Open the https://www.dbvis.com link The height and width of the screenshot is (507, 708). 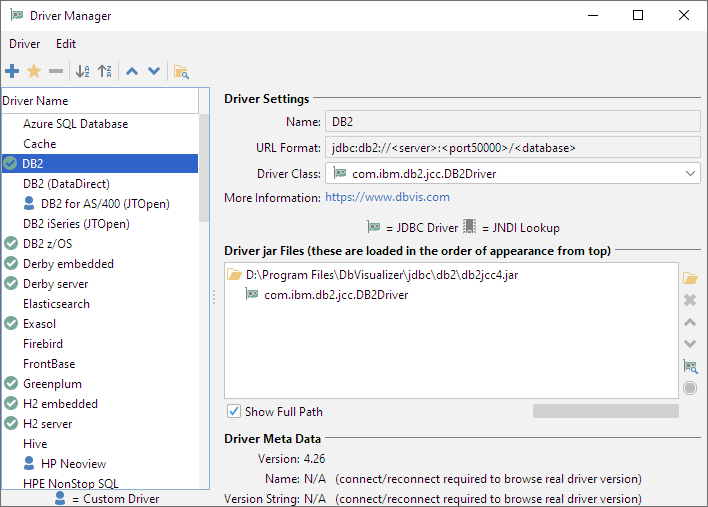click(373, 197)
